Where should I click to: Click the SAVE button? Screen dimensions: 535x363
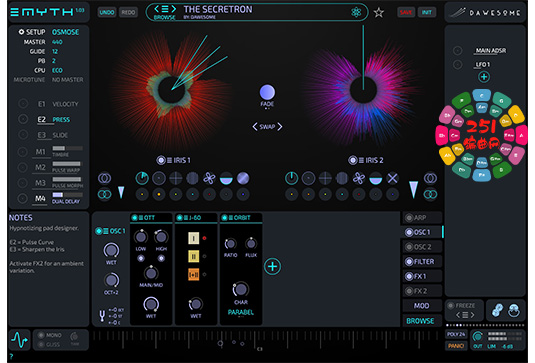tap(406, 12)
